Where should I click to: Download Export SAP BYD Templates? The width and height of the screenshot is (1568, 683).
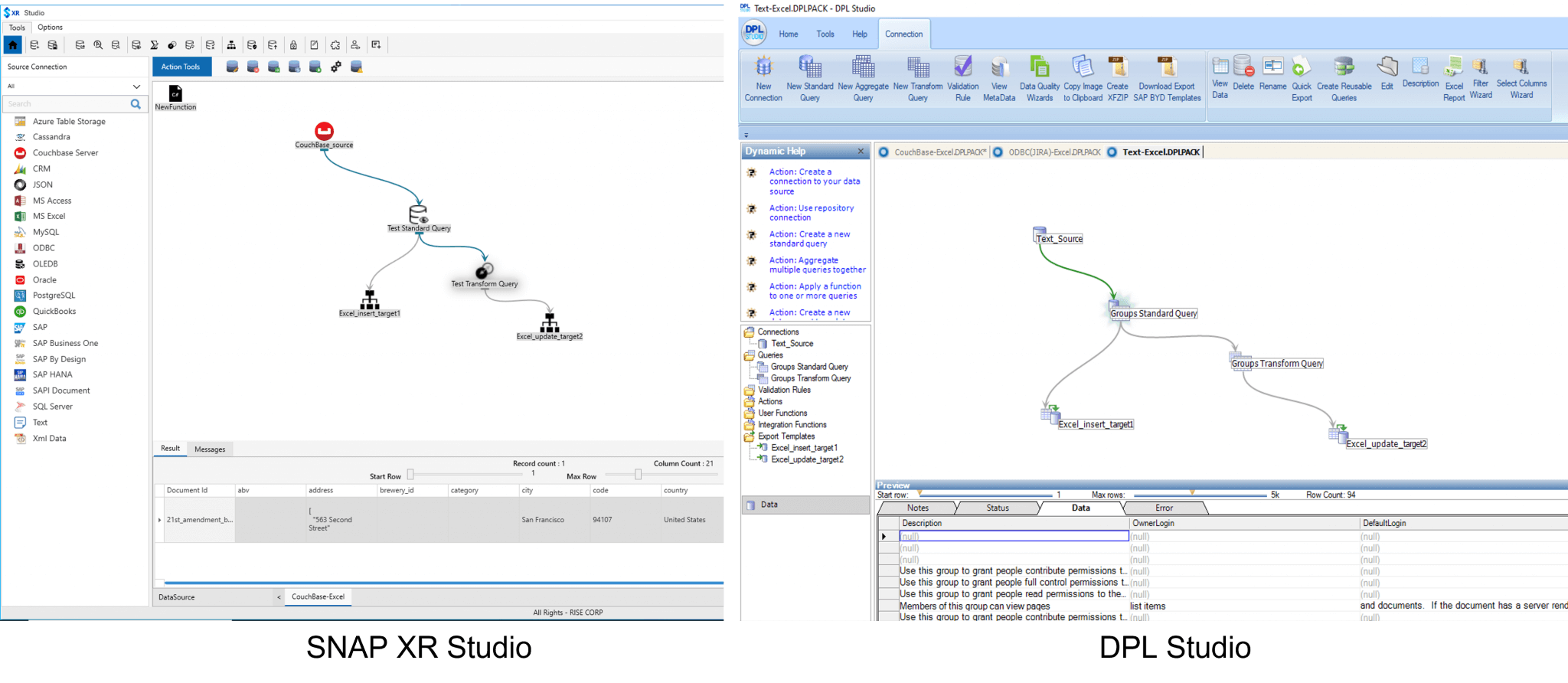(1167, 79)
